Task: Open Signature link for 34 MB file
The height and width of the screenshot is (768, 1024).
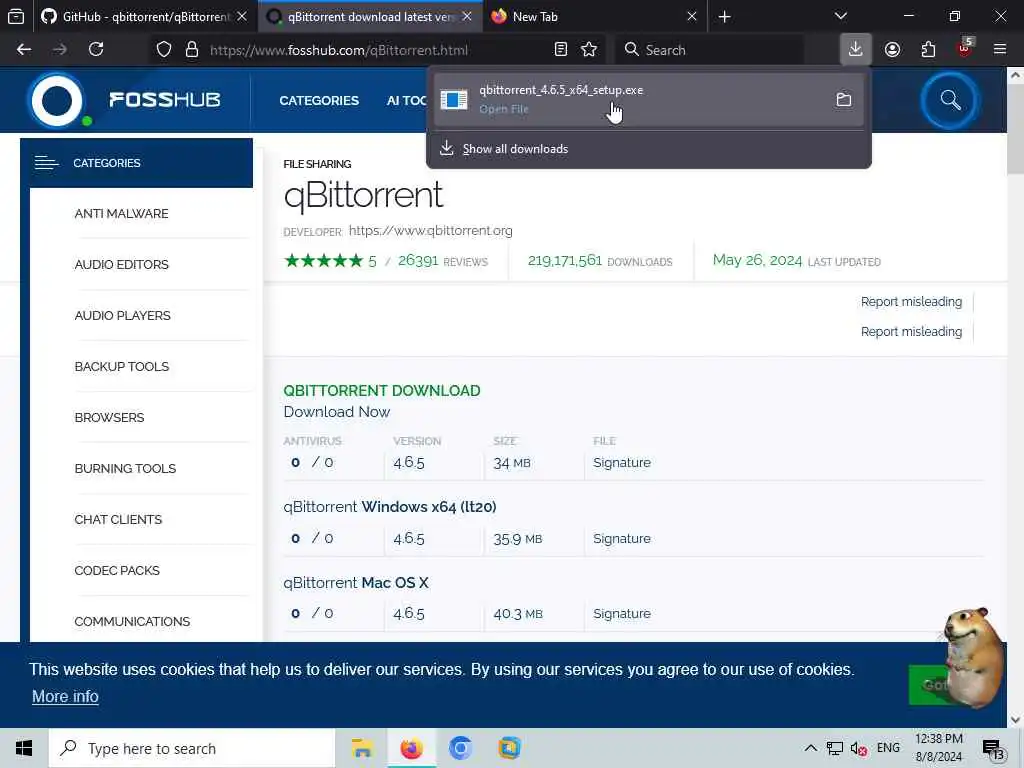Action: pyautogui.click(x=622, y=462)
